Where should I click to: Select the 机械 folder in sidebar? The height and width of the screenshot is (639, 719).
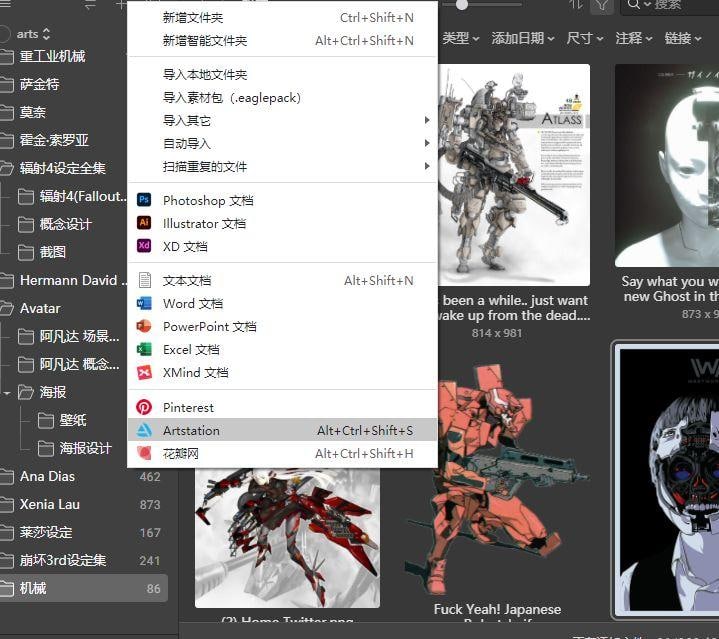coord(84,588)
